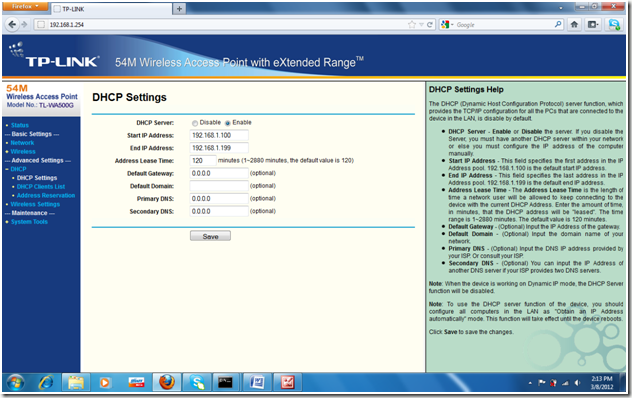Click the bookmark star icon in address bar

pos(412,25)
